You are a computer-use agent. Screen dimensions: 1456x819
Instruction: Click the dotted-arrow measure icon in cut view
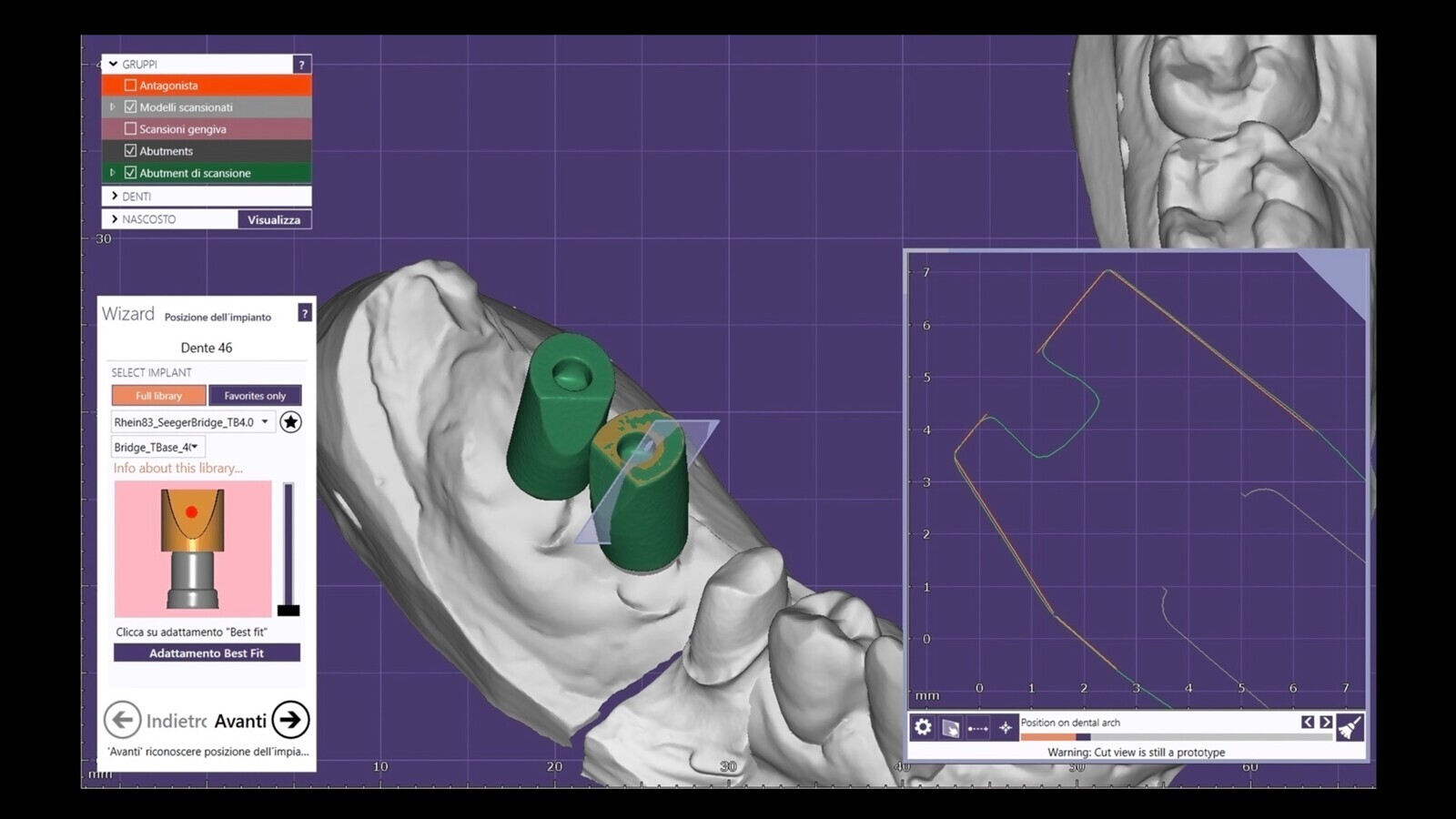(978, 728)
